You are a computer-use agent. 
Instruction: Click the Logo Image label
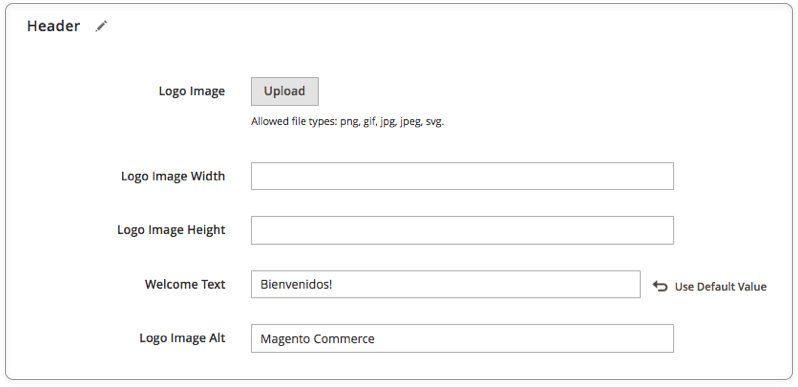[192, 91]
